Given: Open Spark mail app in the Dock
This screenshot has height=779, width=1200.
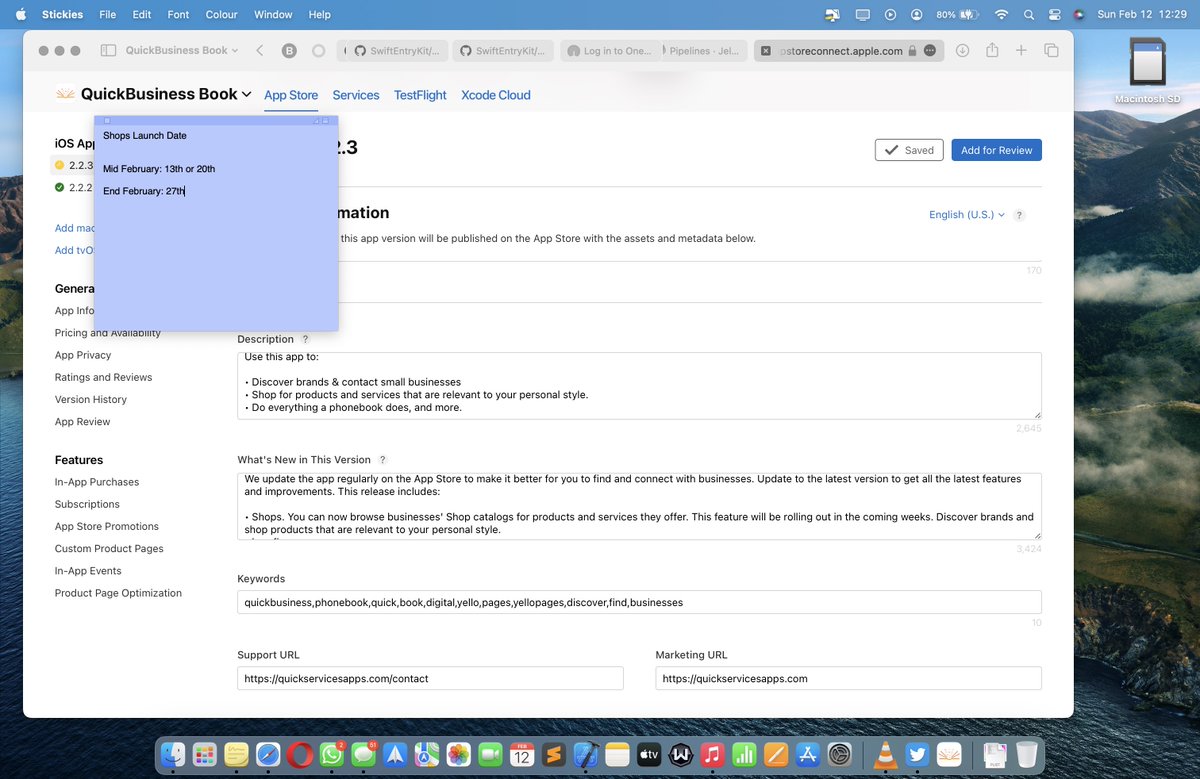Looking at the screenshot, I should click(x=395, y=754).
